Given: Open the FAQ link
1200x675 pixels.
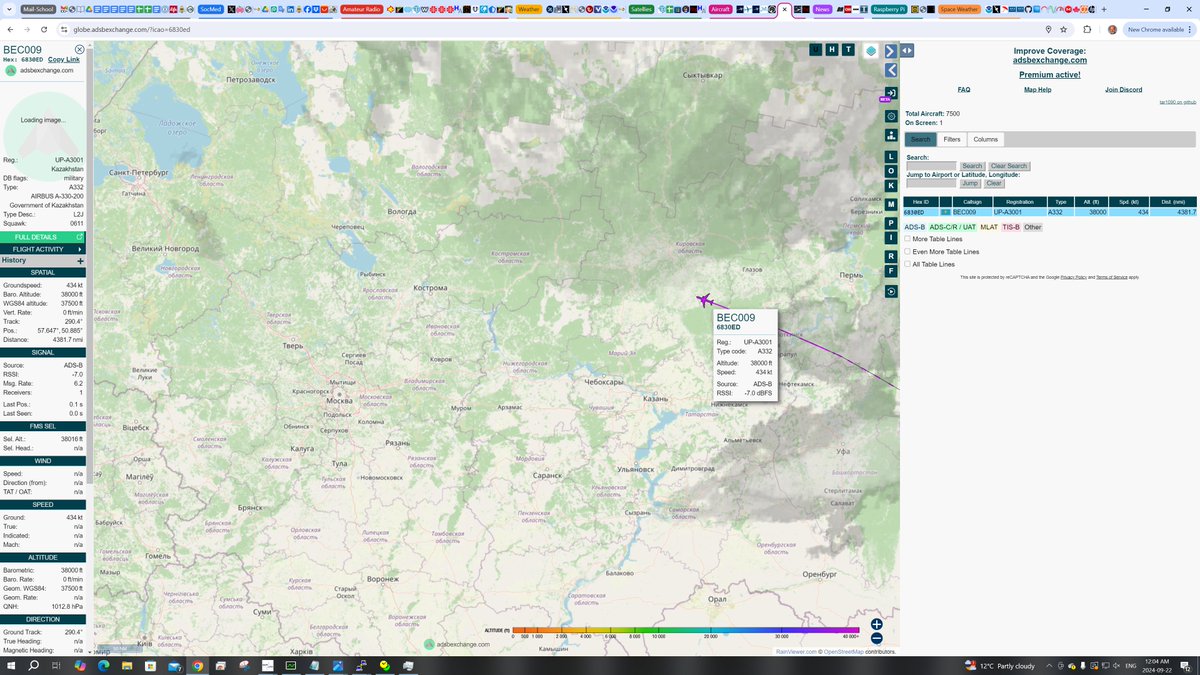Looking at the screenshot, I should coord(964,90).
